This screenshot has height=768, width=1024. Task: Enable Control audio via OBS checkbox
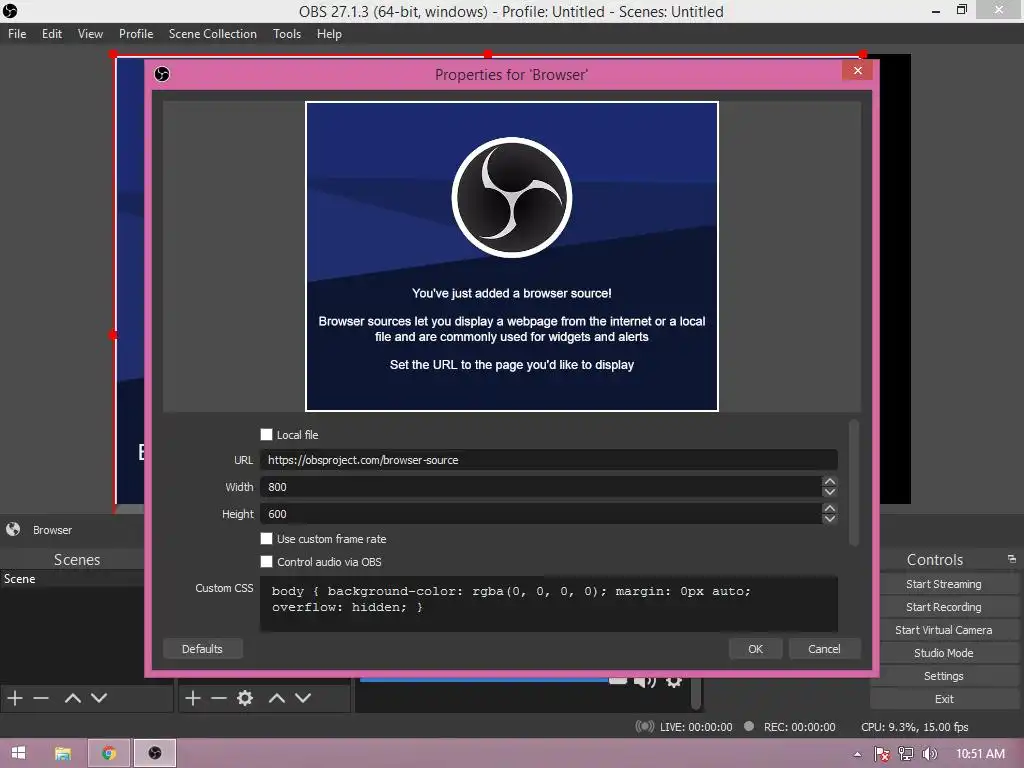(266, 562)
